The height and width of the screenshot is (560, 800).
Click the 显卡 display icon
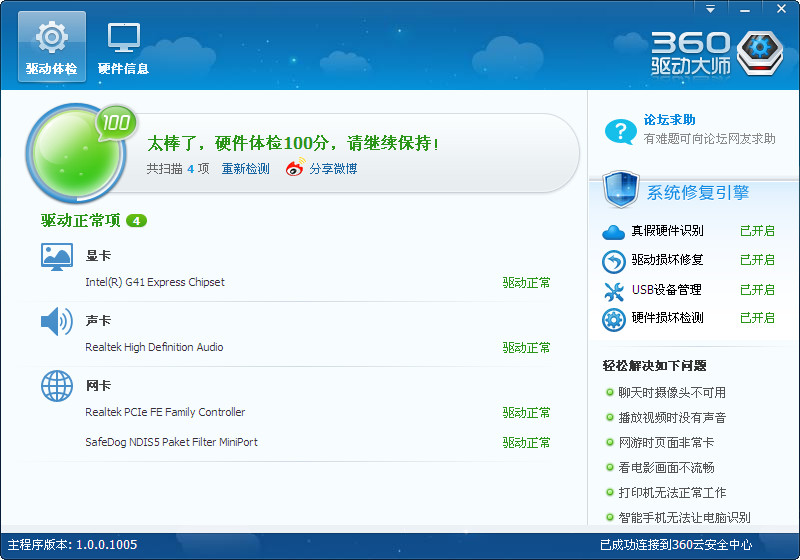click(x=57, y=257)
